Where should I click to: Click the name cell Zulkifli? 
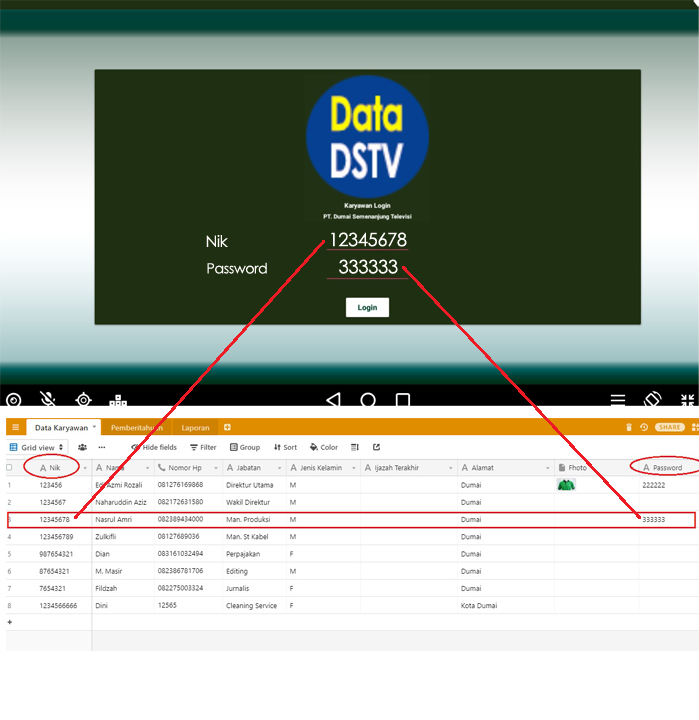click(x=123, y=536)
